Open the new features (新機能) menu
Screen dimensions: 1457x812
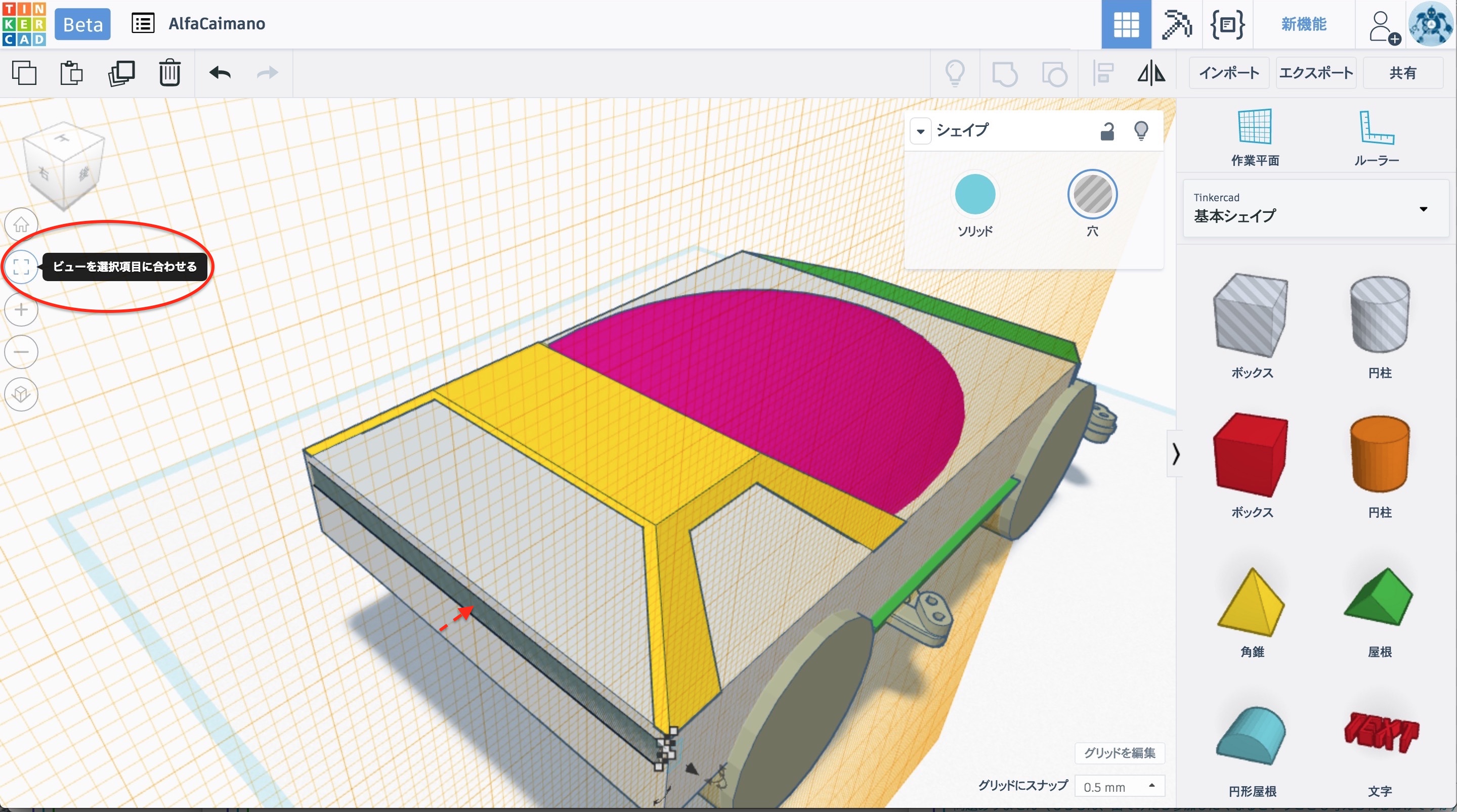(x=1304, y=24)
